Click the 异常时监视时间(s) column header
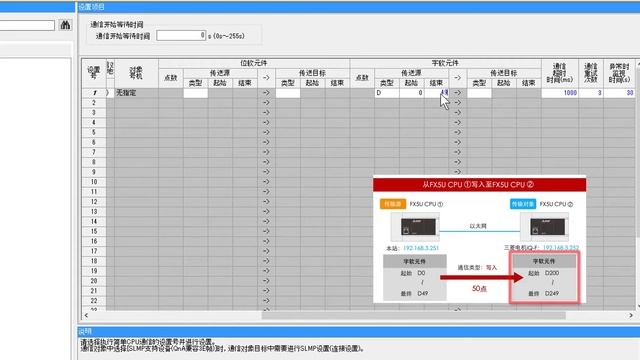Screen dimensions: 640x360 619,73
